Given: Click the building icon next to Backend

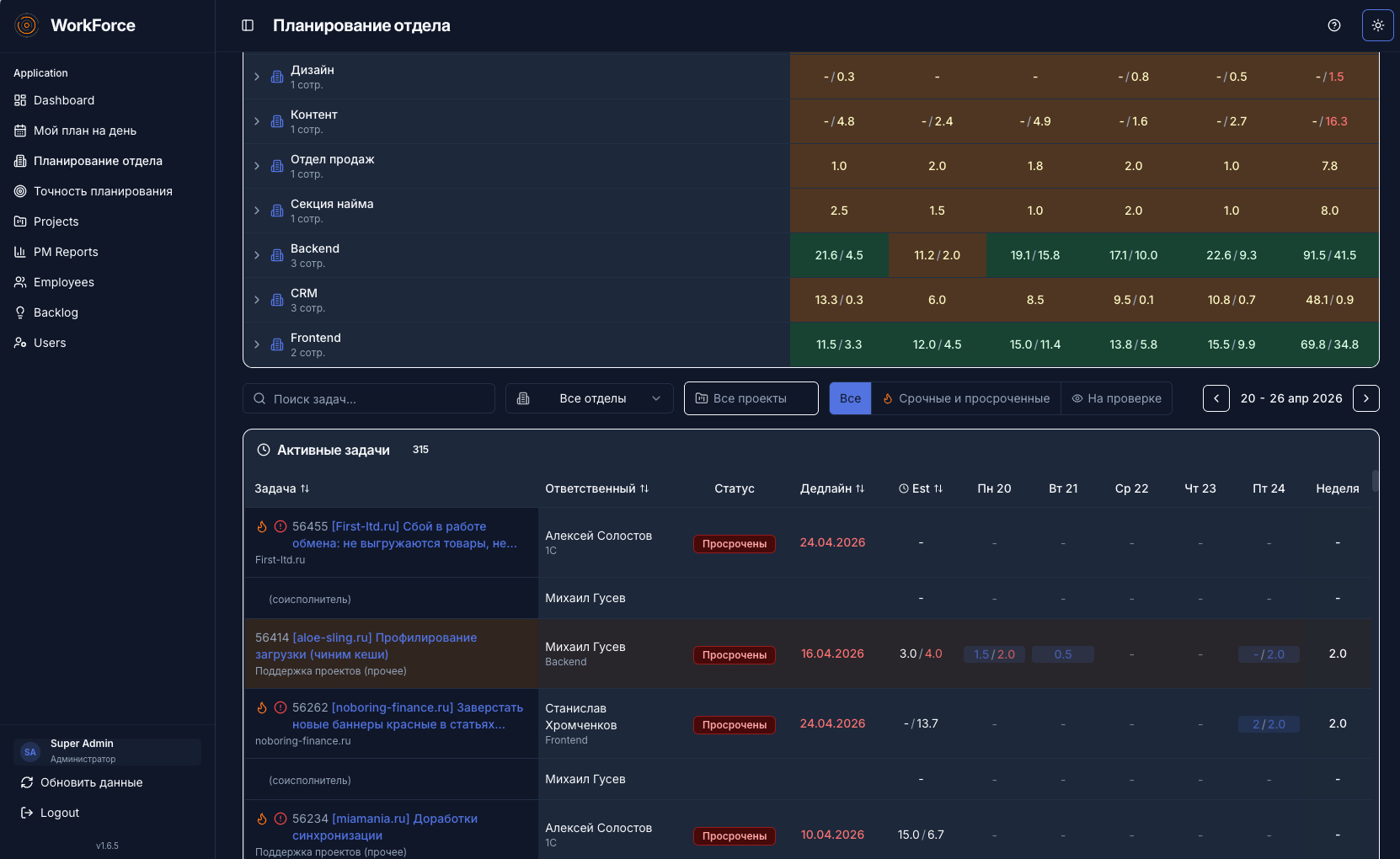Looking at the screenshot, I should [276, 255].
